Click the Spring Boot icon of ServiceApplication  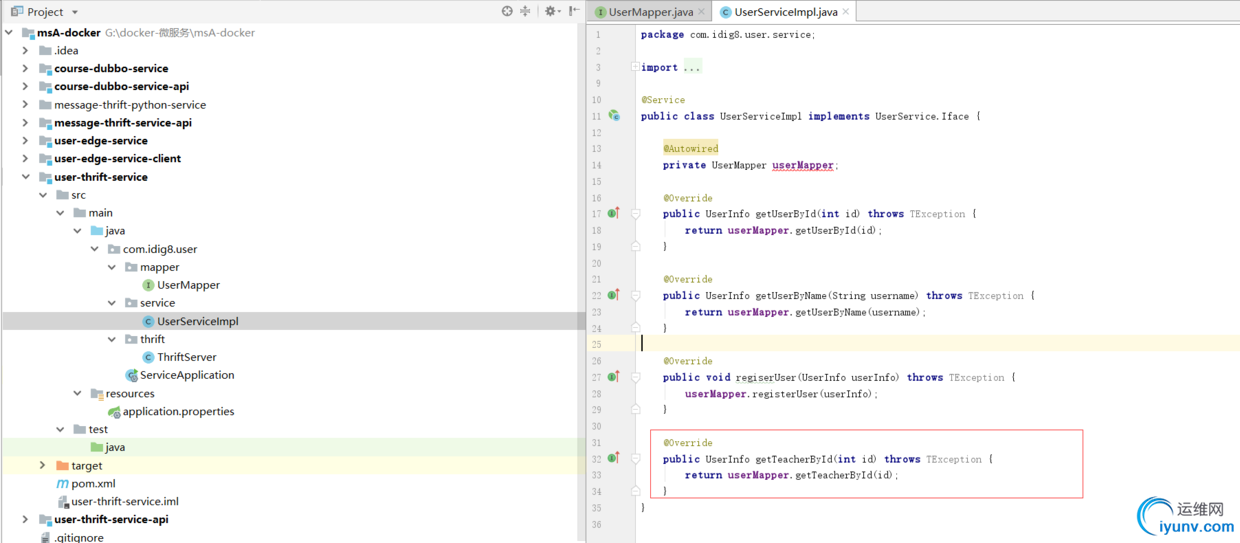point(131,375)
